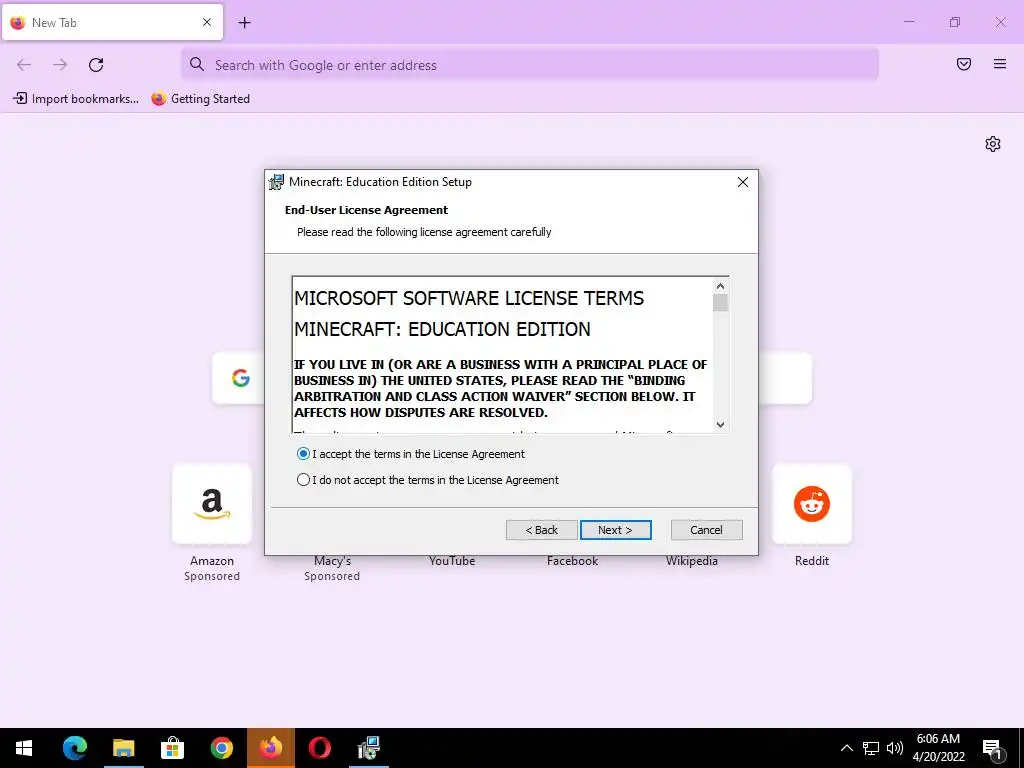Click 'Import bookmarks...' in bookmarks bar
The image size is (1024, 768).
[76, 99]
